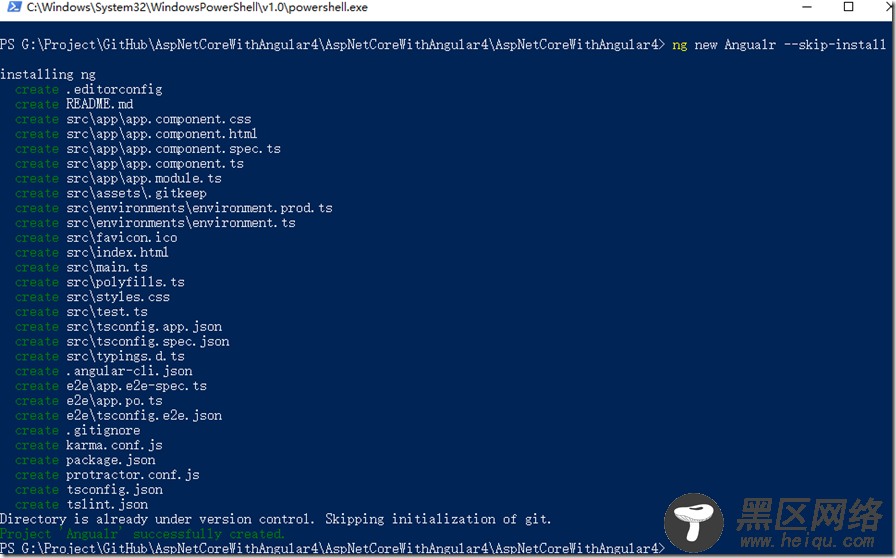
Task: Click the powershell.exe title bar path text
Action: [197, 7]
